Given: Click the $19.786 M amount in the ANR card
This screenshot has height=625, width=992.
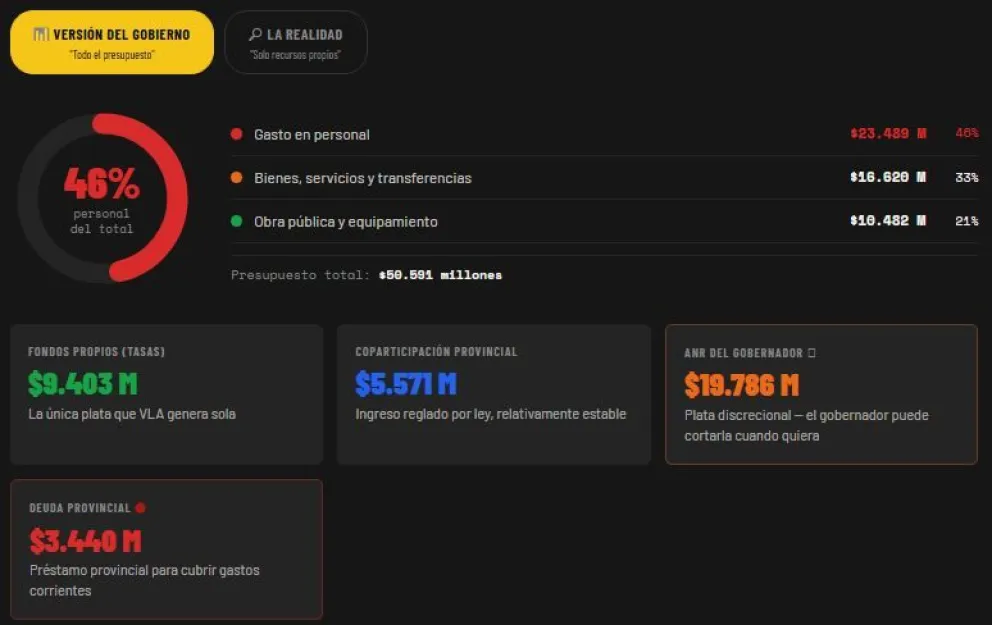Looking at the screenshot, I should click(x=741, y=385).
